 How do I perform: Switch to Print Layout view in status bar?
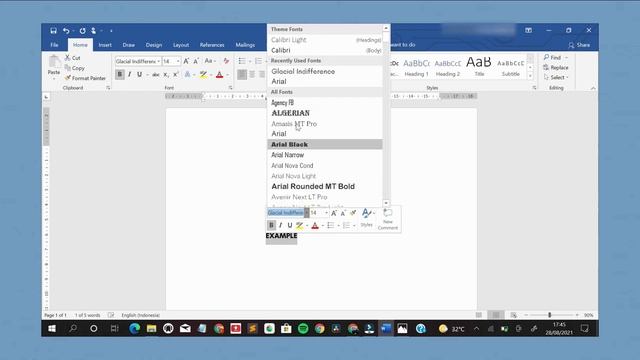[x=496, y=315]
